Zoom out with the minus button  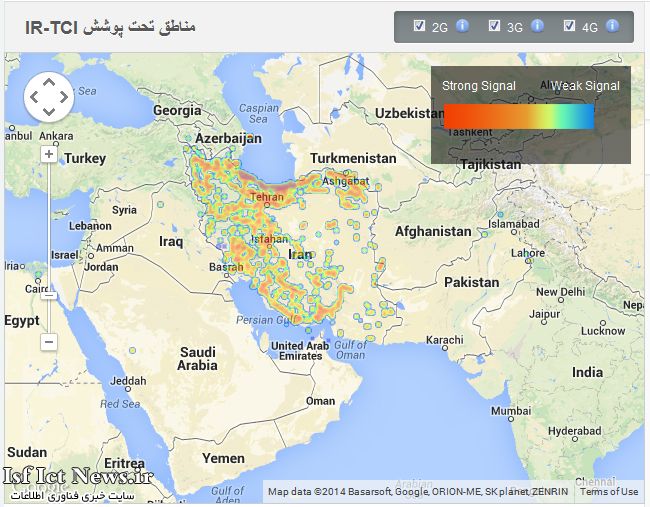[49, 342]
